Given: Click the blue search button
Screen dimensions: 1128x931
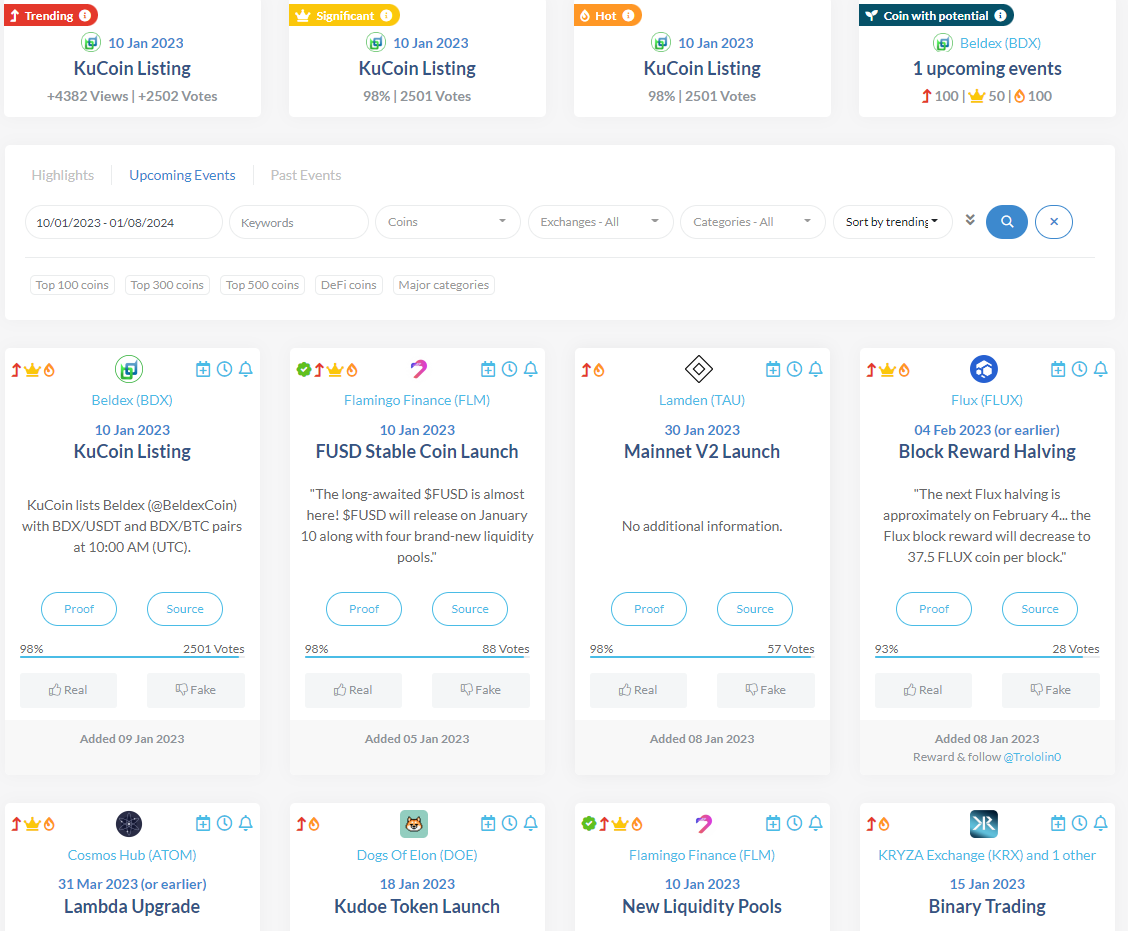Looking at the screenshot, I should tap(1006, 222).
